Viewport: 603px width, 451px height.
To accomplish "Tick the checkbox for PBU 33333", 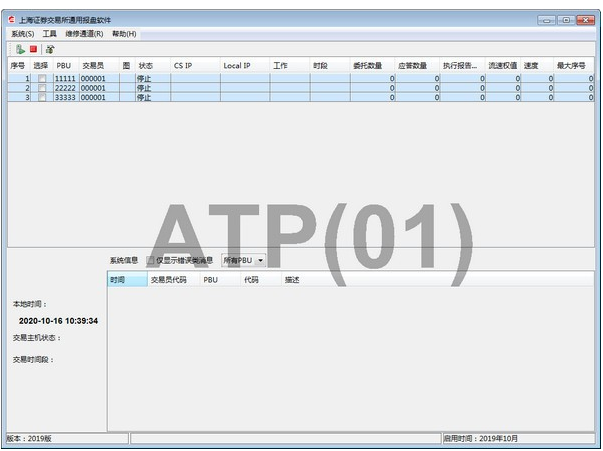I will tap(42, 97).
